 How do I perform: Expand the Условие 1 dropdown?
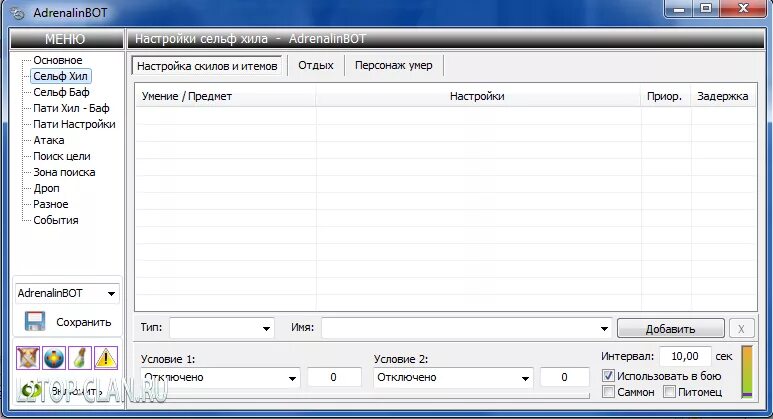220,378
